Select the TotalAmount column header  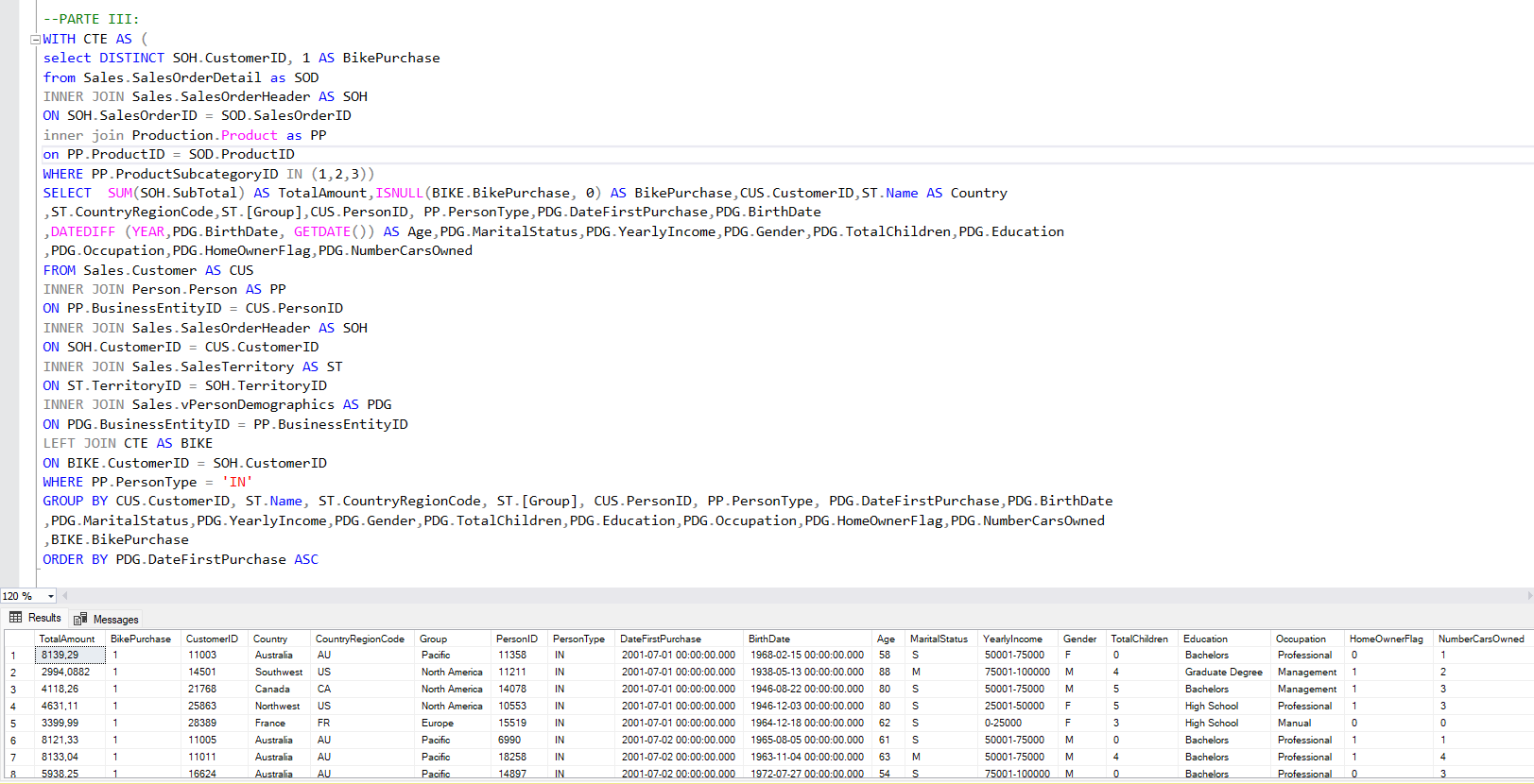[x=67, y=639]
